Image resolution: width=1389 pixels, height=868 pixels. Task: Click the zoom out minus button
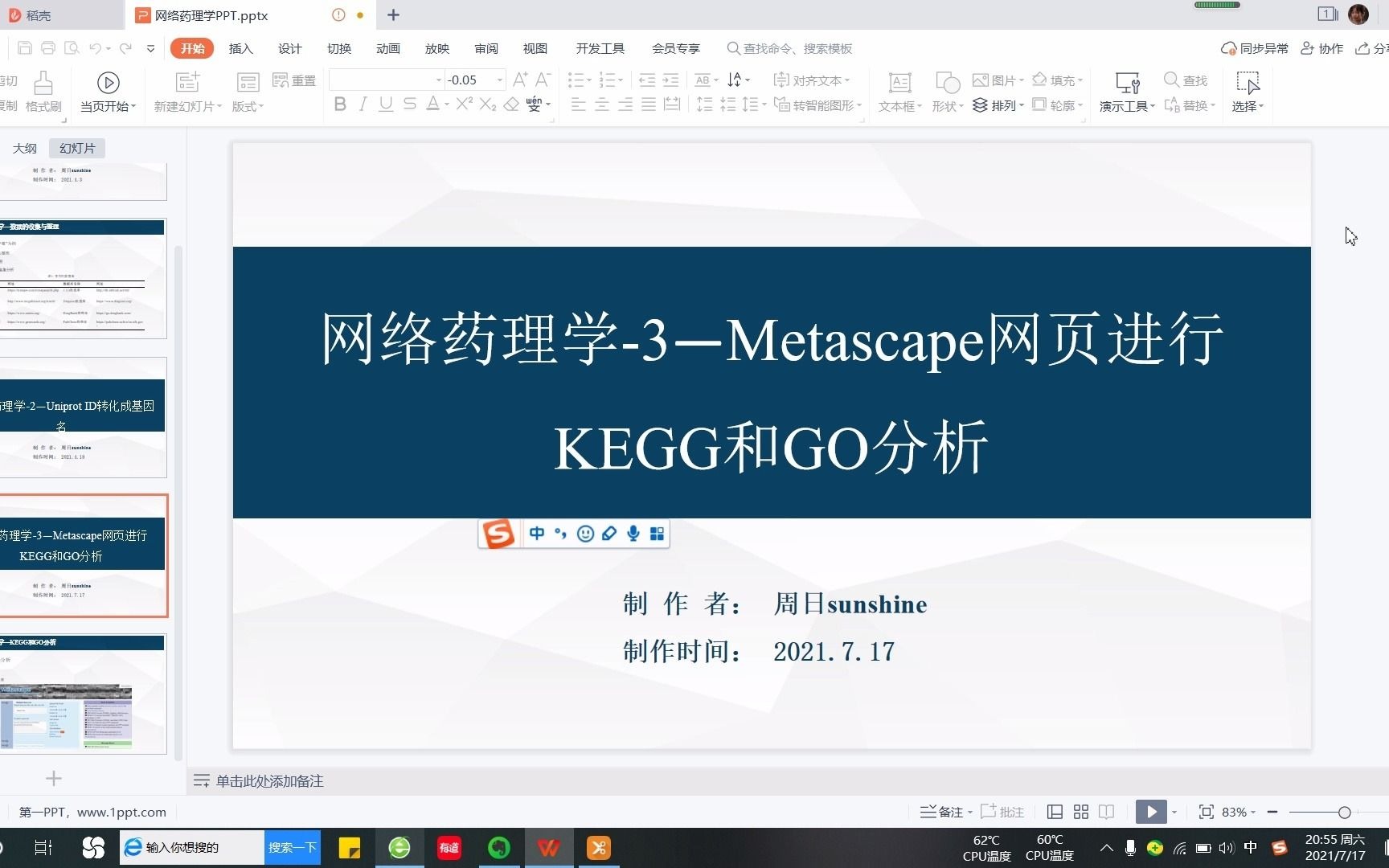point(1272,812)
